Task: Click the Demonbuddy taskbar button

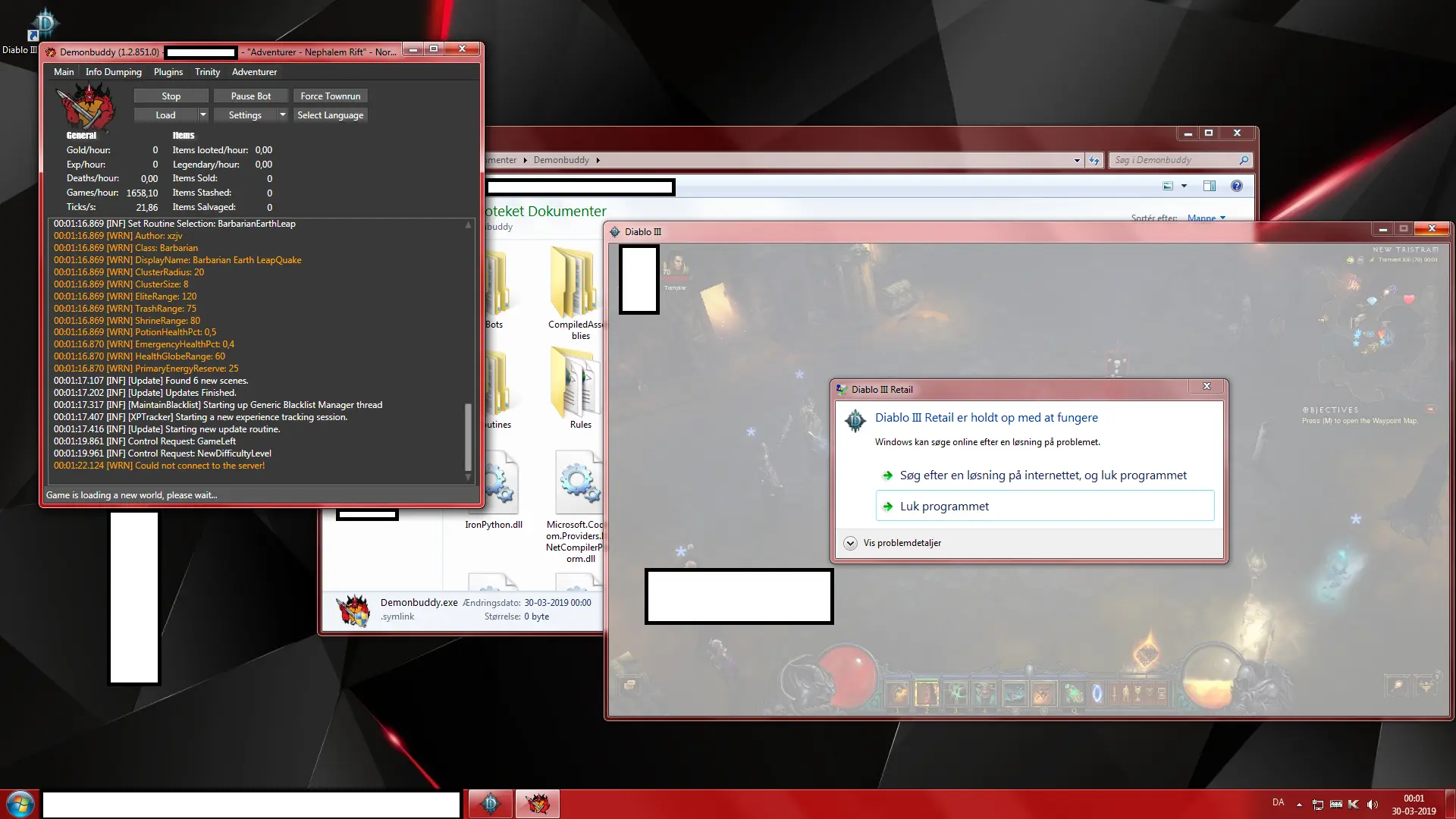Action: pos(538,804)
